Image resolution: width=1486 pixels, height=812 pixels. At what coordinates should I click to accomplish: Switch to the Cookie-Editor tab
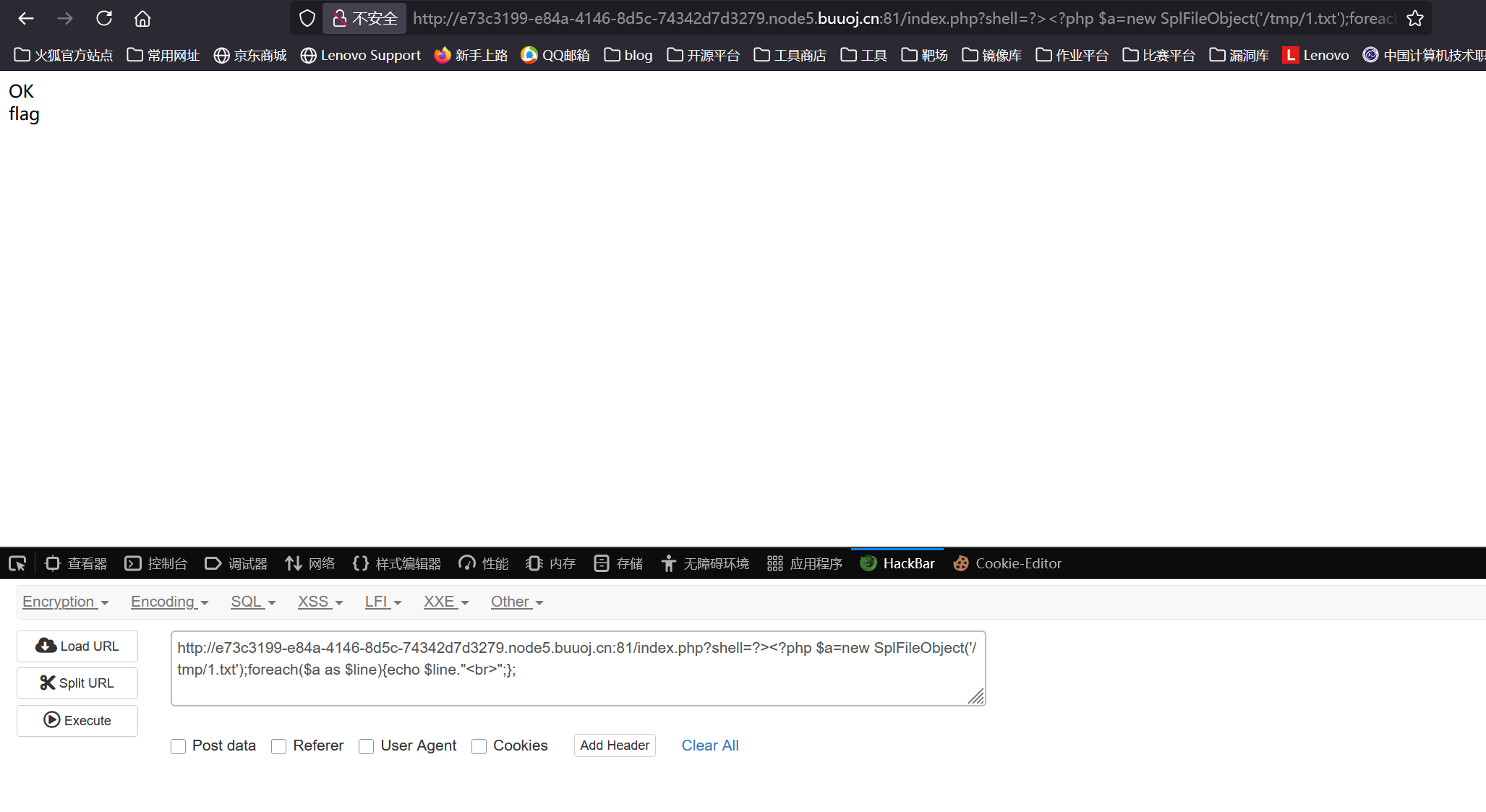pos(1007,563)
